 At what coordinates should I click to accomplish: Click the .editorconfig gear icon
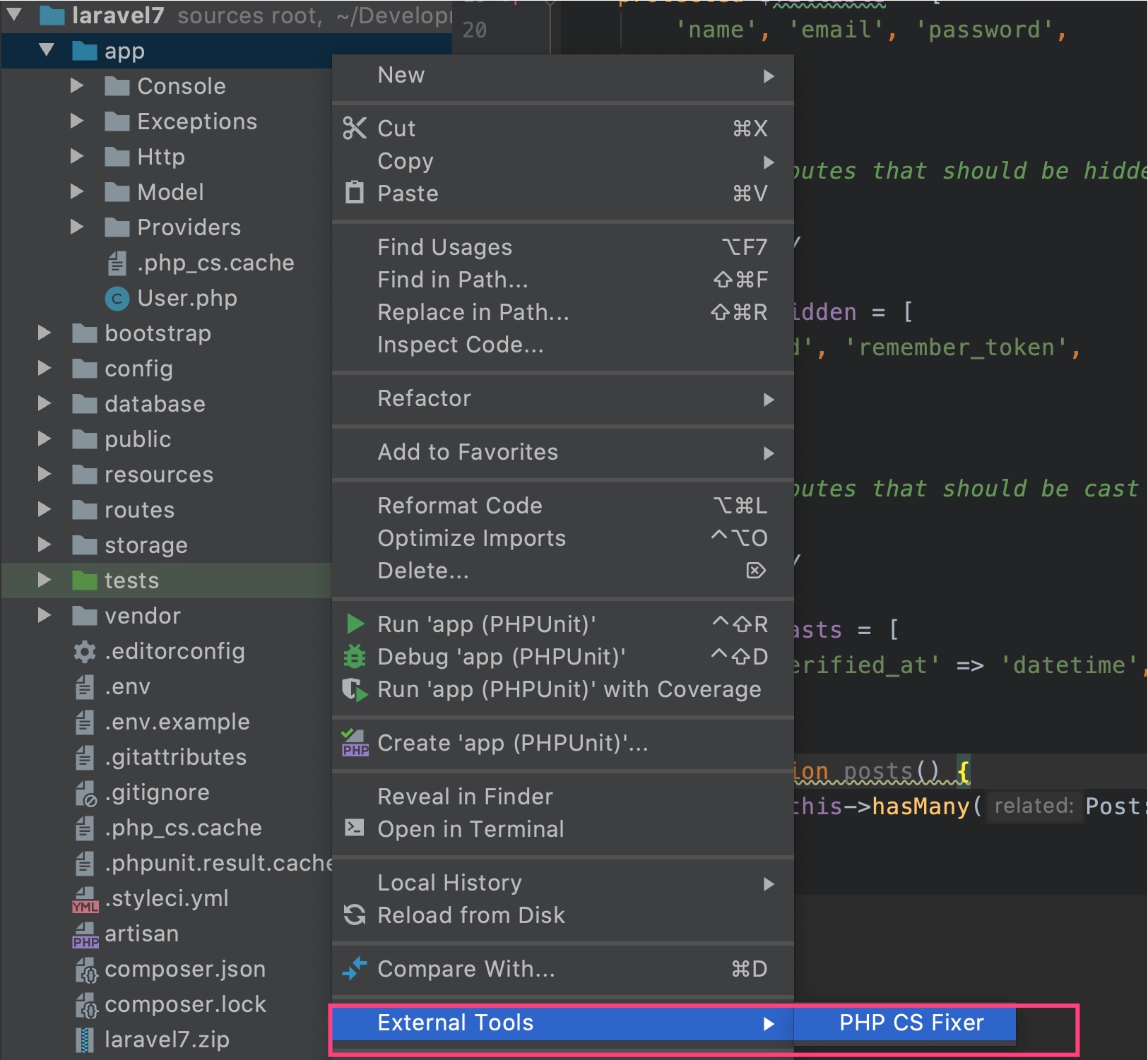[x=85, y=652]
